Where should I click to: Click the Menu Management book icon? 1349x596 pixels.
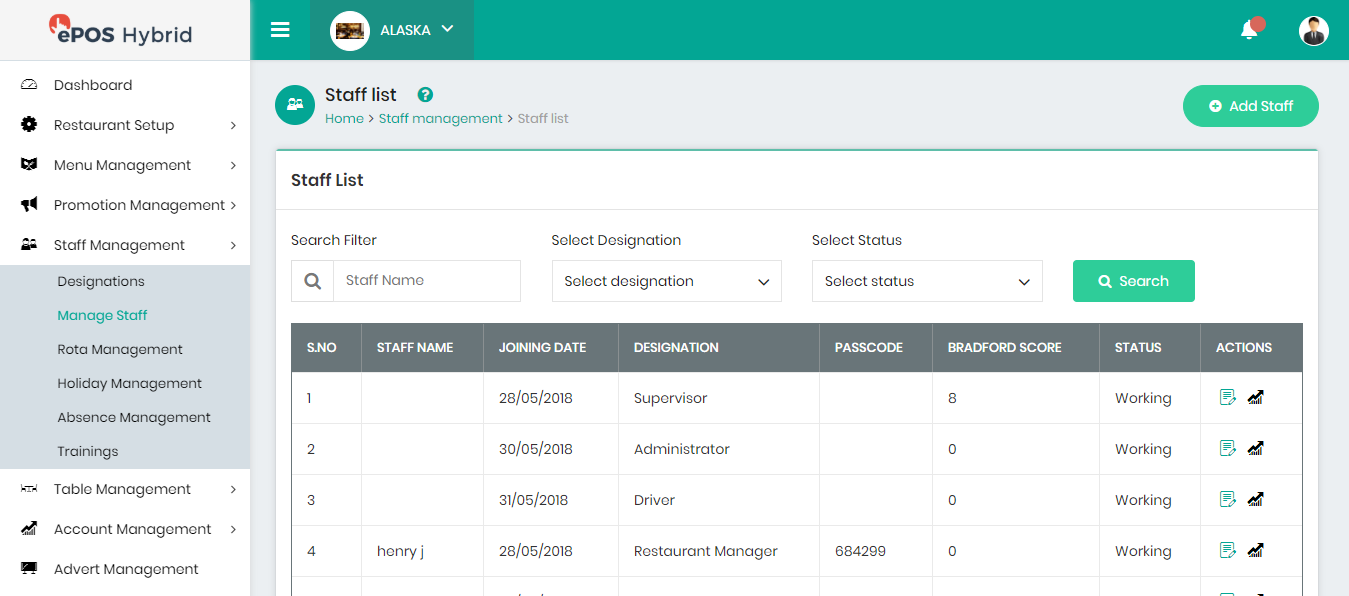29,165
